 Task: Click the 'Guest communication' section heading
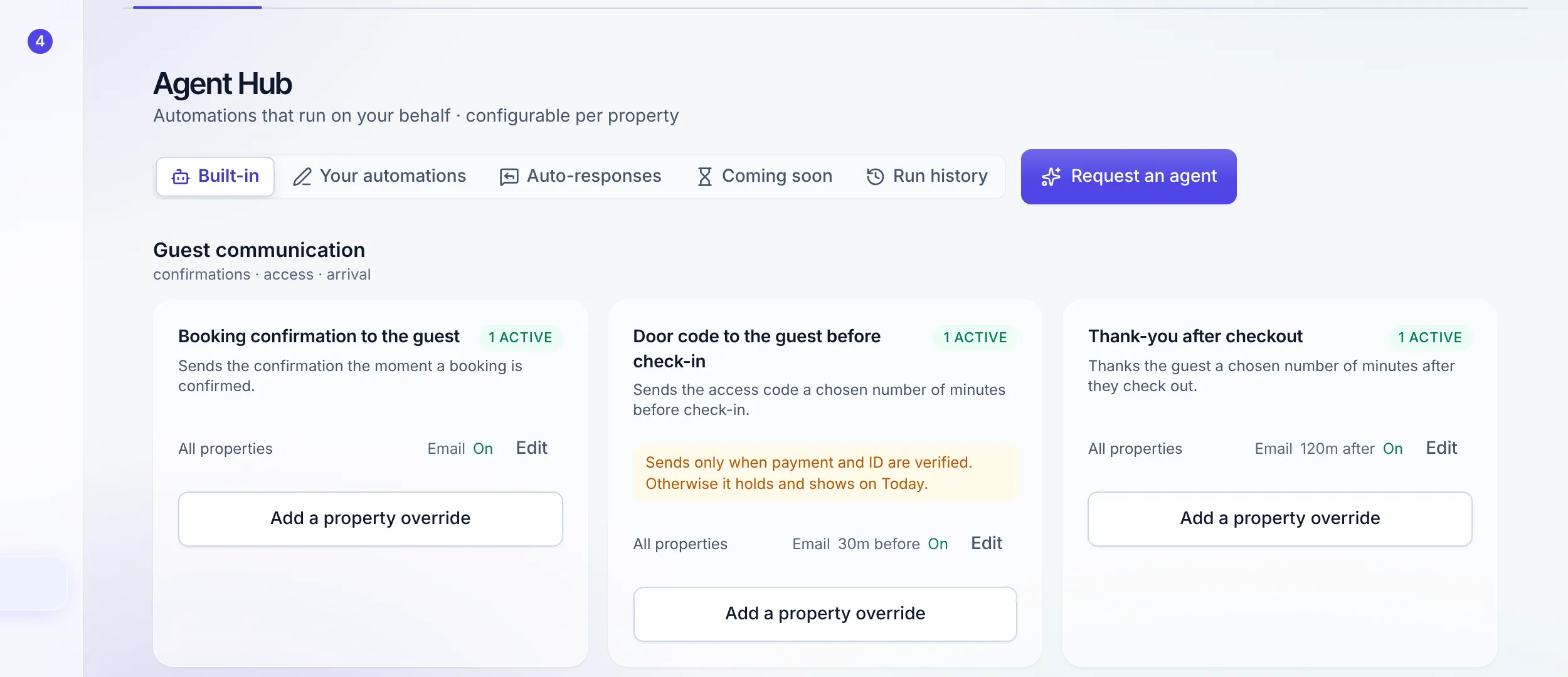259,250
